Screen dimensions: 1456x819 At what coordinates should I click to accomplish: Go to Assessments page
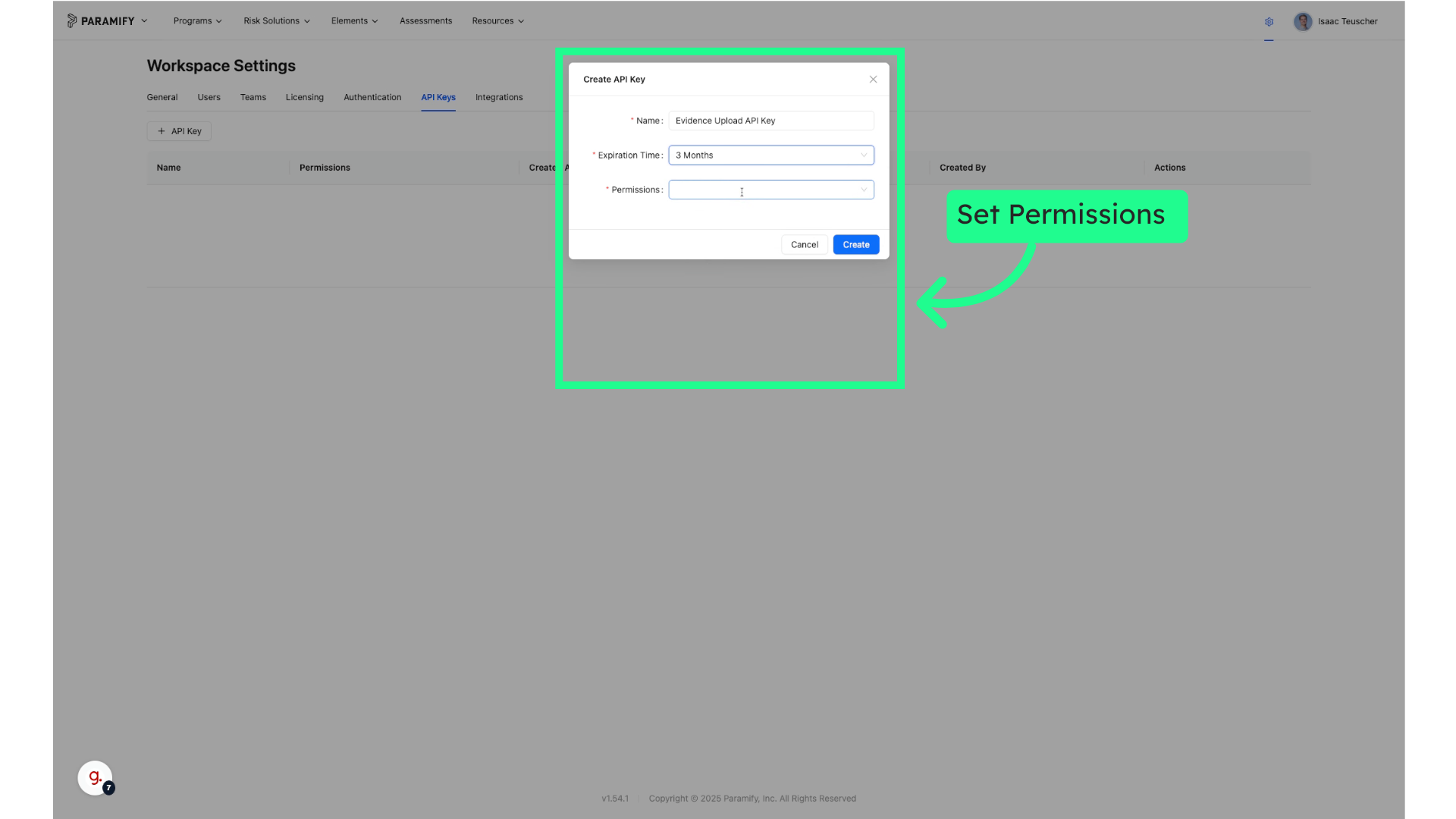tap(425, 21)
